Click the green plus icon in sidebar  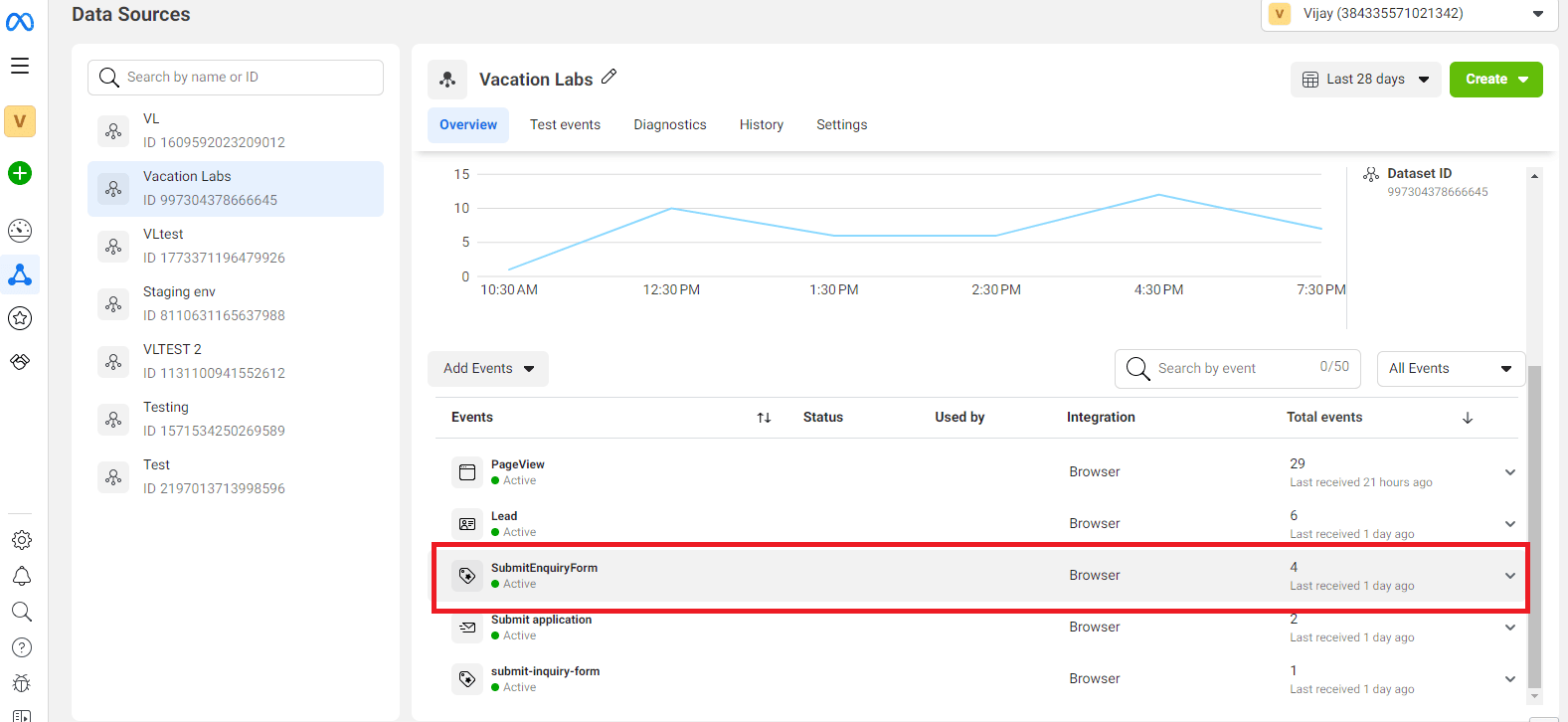click(20, 173)
